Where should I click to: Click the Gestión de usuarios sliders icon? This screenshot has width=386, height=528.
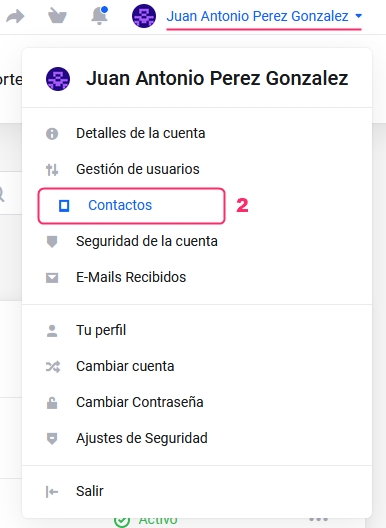point(52,170)
